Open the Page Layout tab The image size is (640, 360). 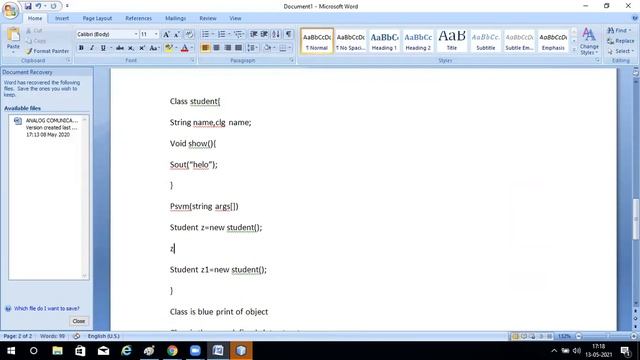point(97,18)
